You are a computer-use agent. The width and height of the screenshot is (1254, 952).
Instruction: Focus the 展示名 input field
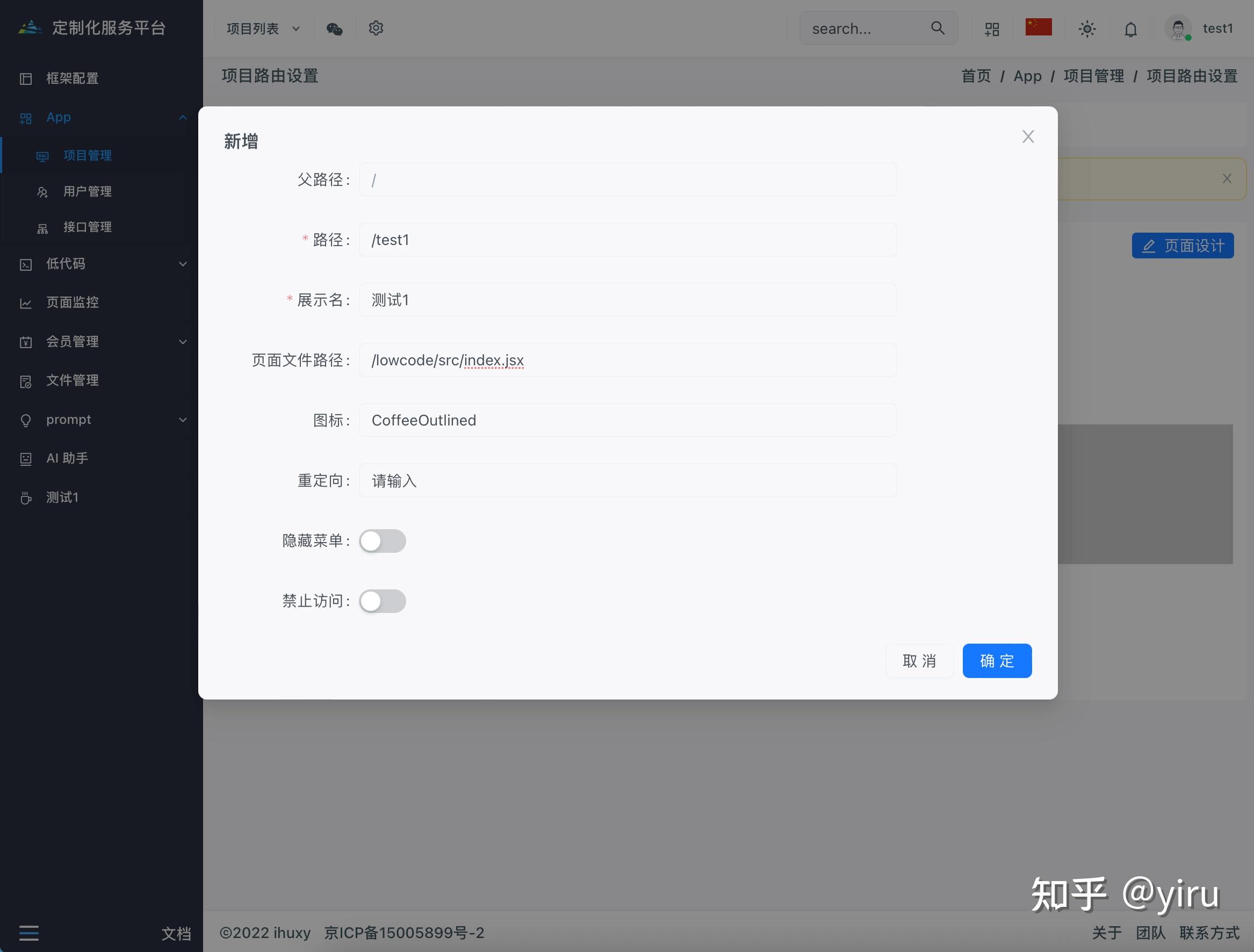pyautogui.click(x=628, y=300)
